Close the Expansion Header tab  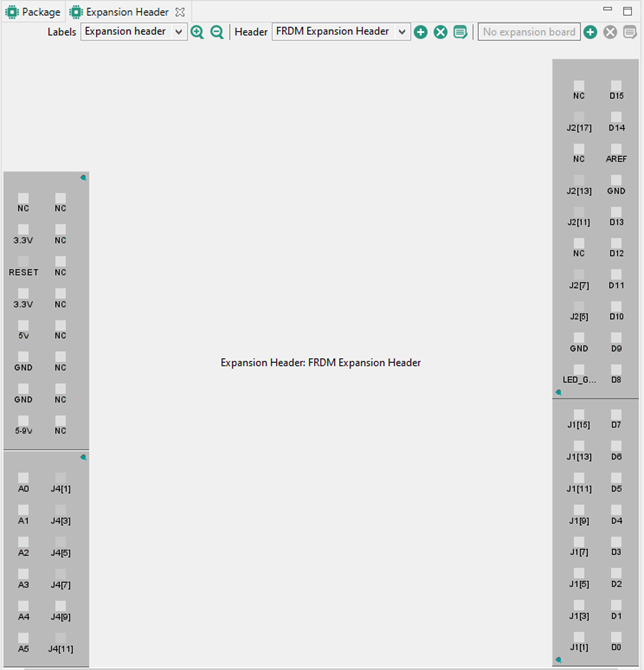point(180,12)
